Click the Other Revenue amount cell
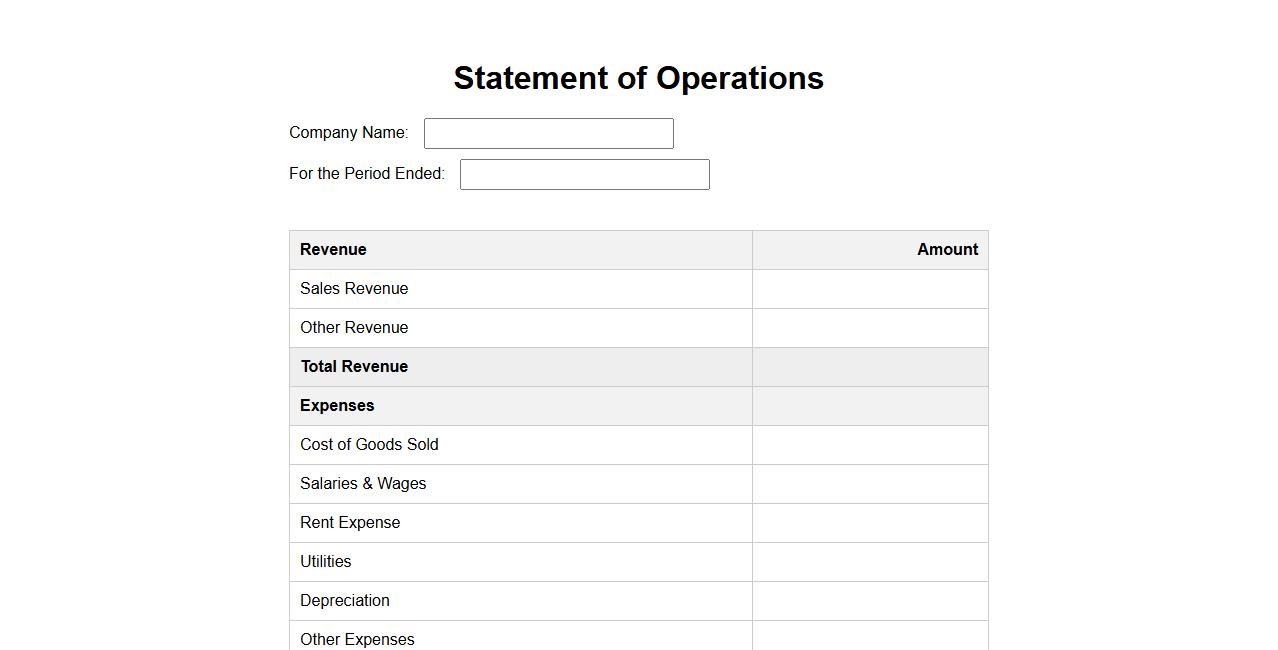The width and height of the screenshot is (1278, 650). click(x=870, y=328)
